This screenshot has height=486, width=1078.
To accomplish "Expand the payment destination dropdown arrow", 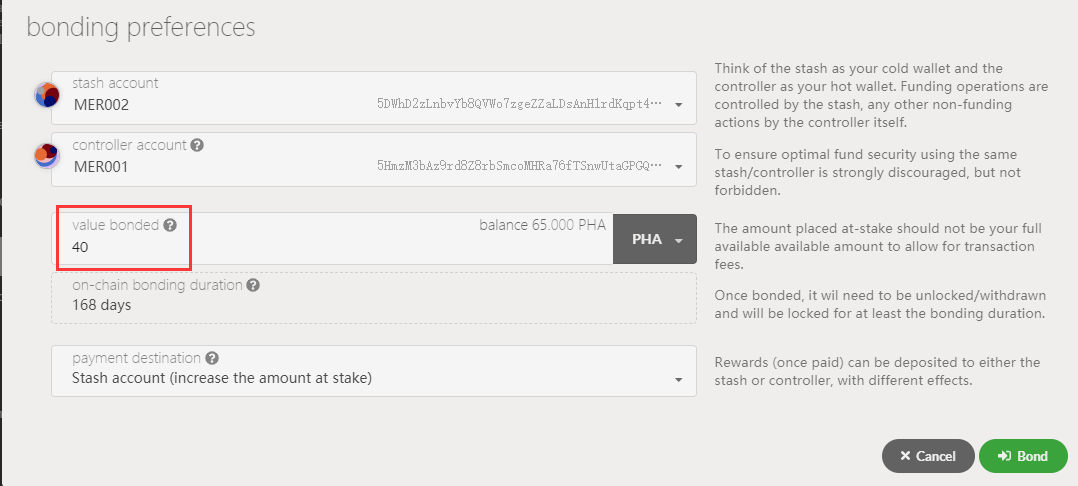I will tap(679, 379).
